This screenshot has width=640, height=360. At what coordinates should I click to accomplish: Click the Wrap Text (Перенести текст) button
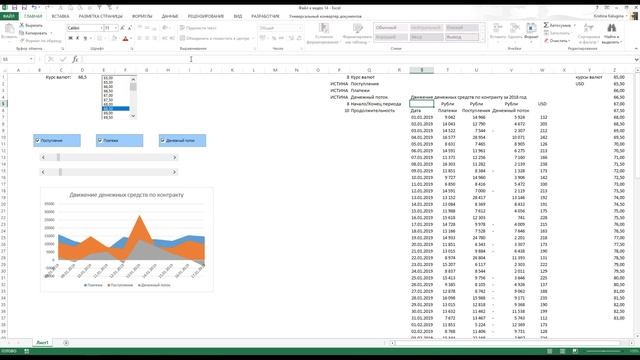coord(198,28)
